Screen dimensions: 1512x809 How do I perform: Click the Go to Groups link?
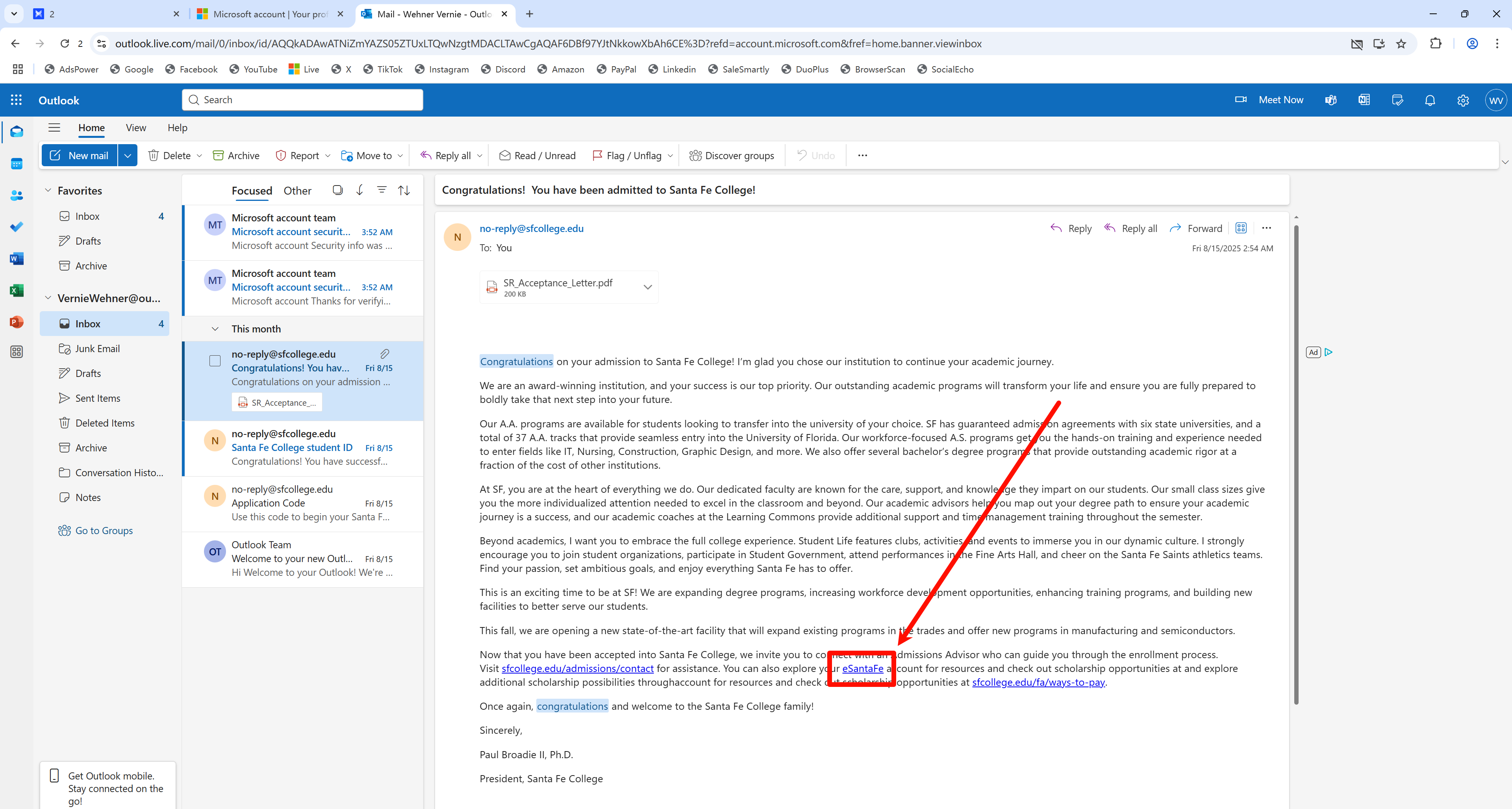point(95,530)
